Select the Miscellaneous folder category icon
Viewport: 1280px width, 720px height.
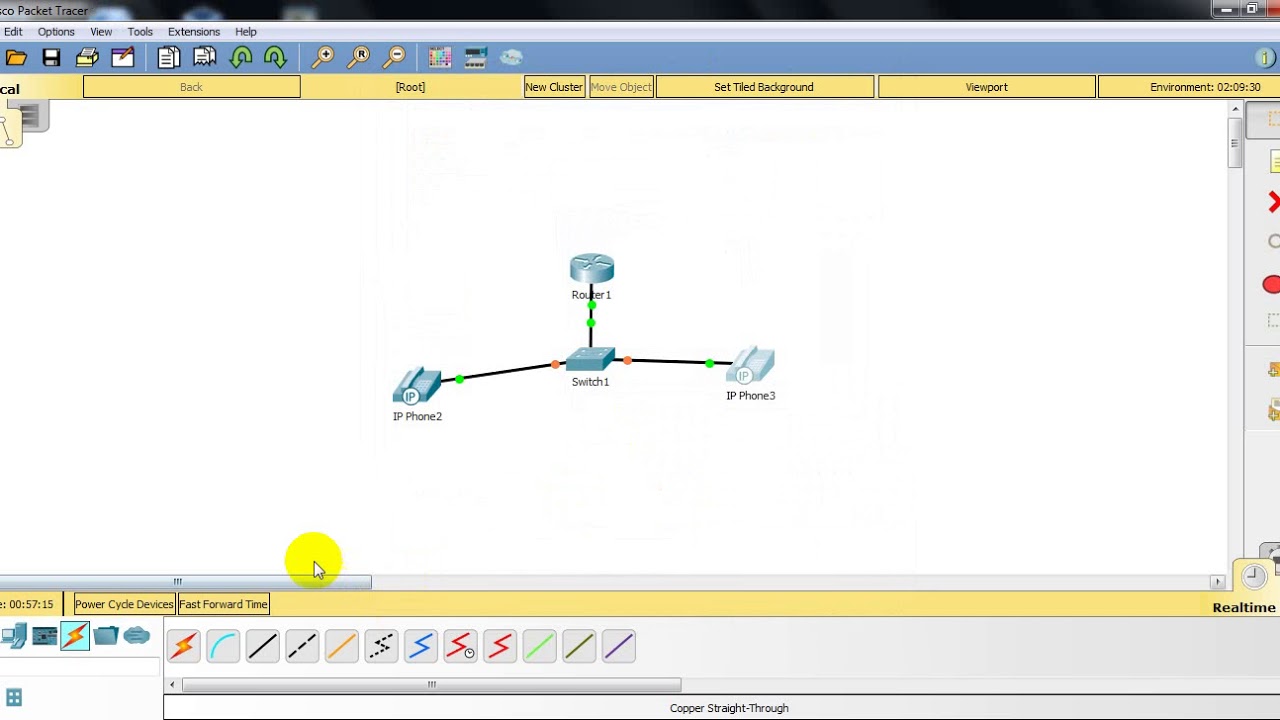click(x=106, y=635)
